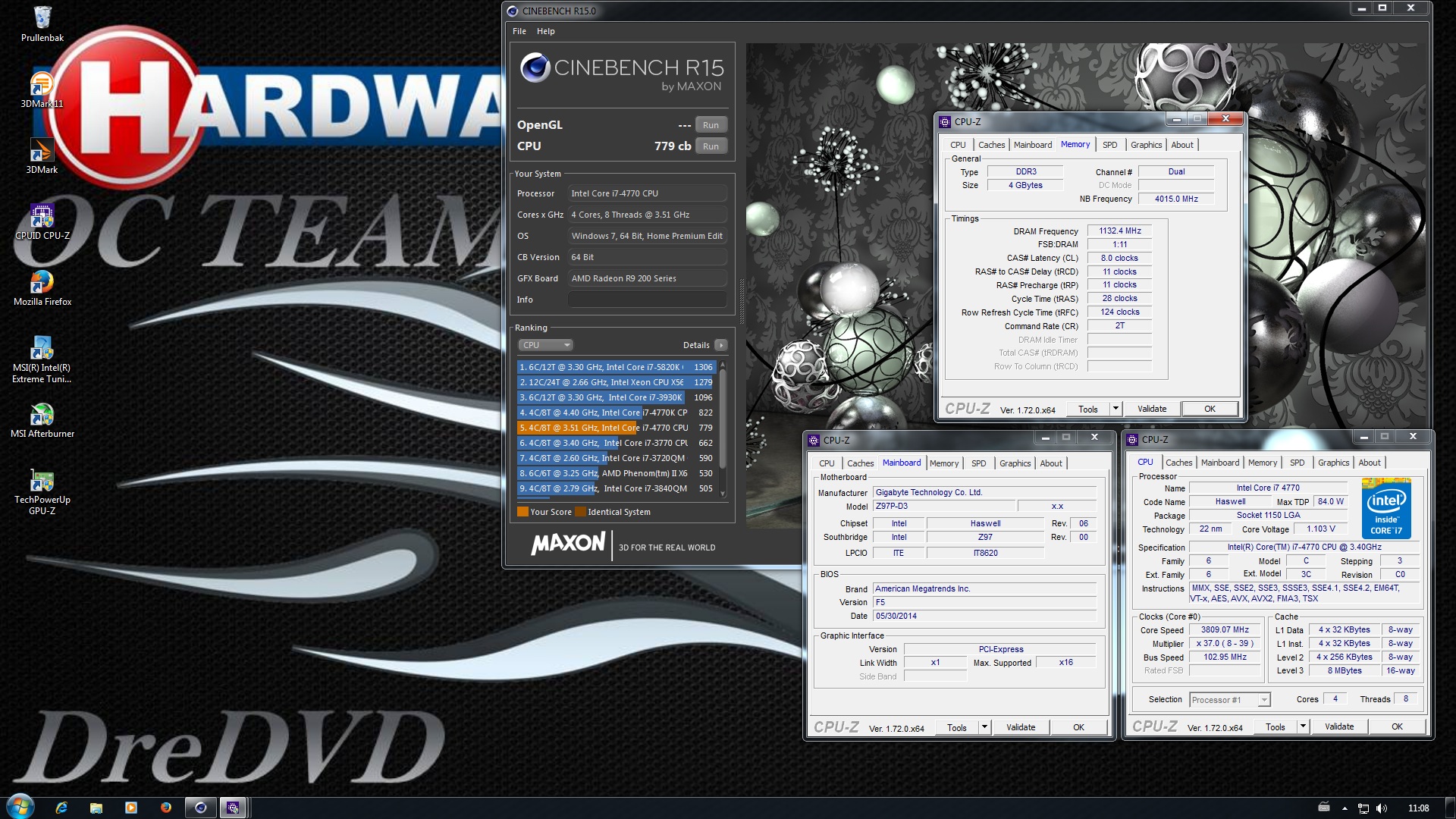
Task: Open the File menu in Cinebench
Action: tap(519, 31)
